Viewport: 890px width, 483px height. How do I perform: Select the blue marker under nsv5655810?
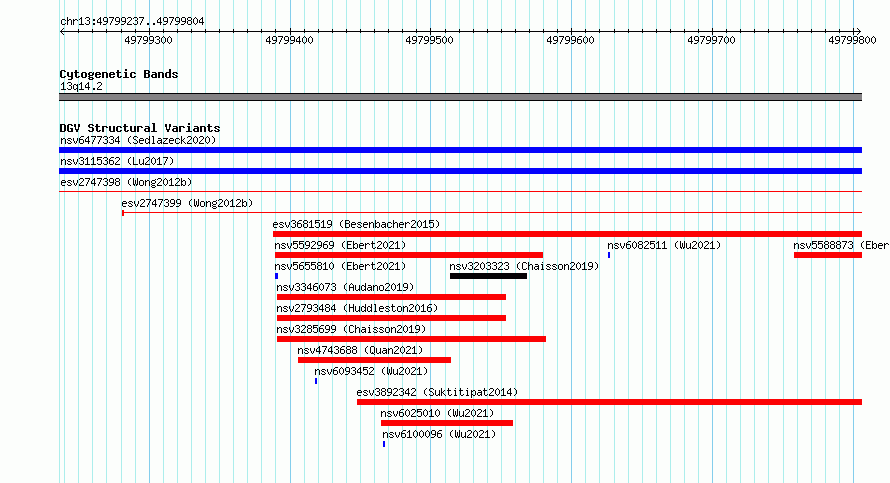276,276
